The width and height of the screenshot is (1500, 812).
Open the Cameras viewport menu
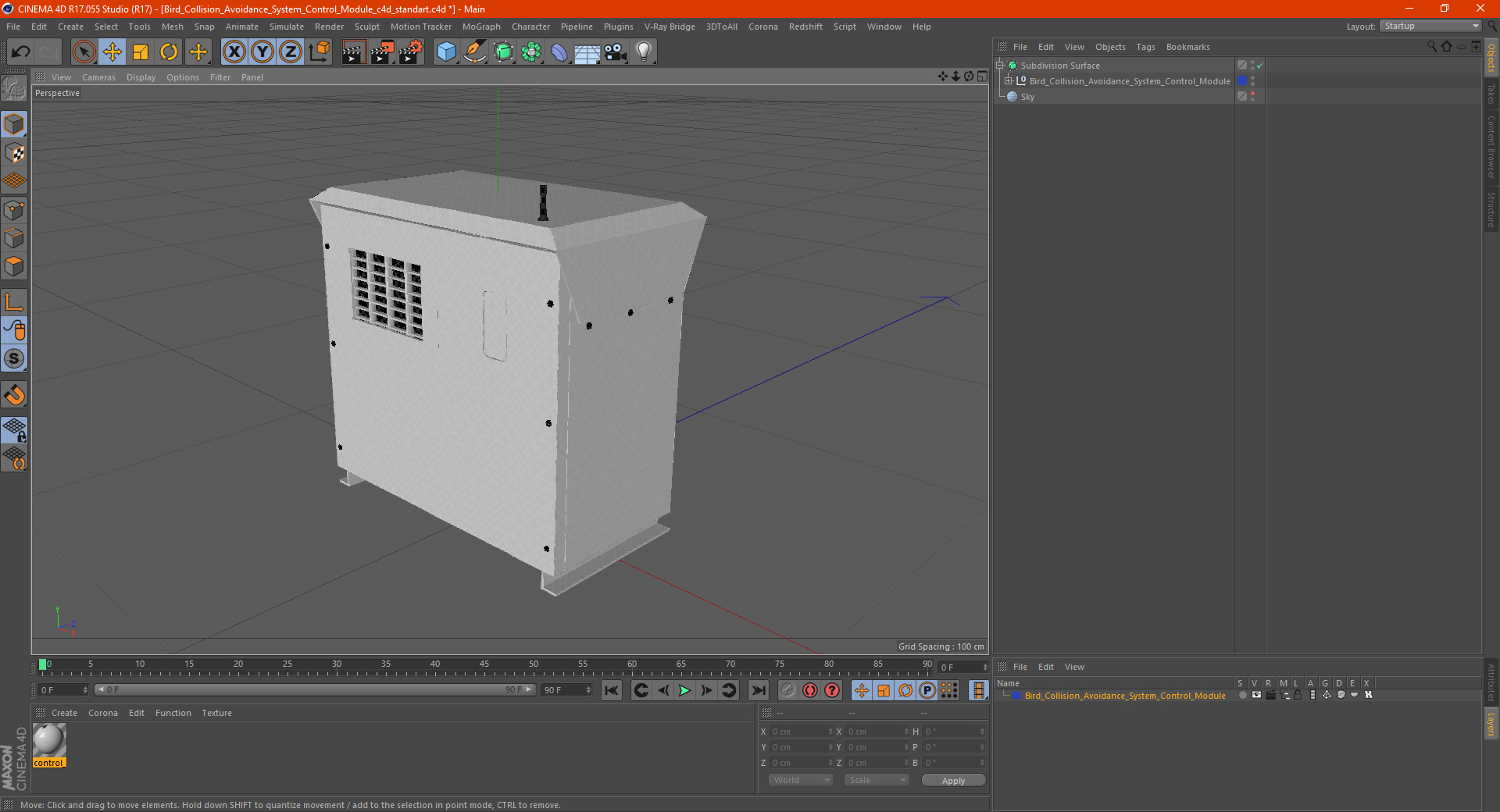tap(98, 77)
